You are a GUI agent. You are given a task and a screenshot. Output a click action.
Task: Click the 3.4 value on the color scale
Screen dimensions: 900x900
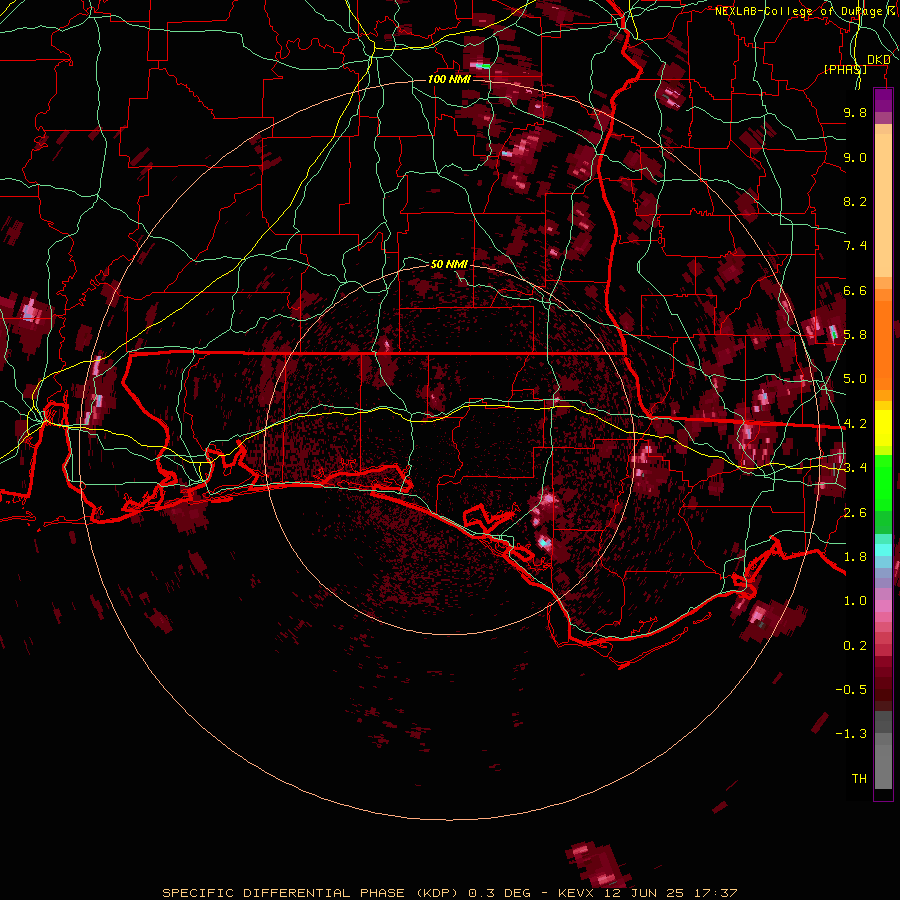[855, 468]
